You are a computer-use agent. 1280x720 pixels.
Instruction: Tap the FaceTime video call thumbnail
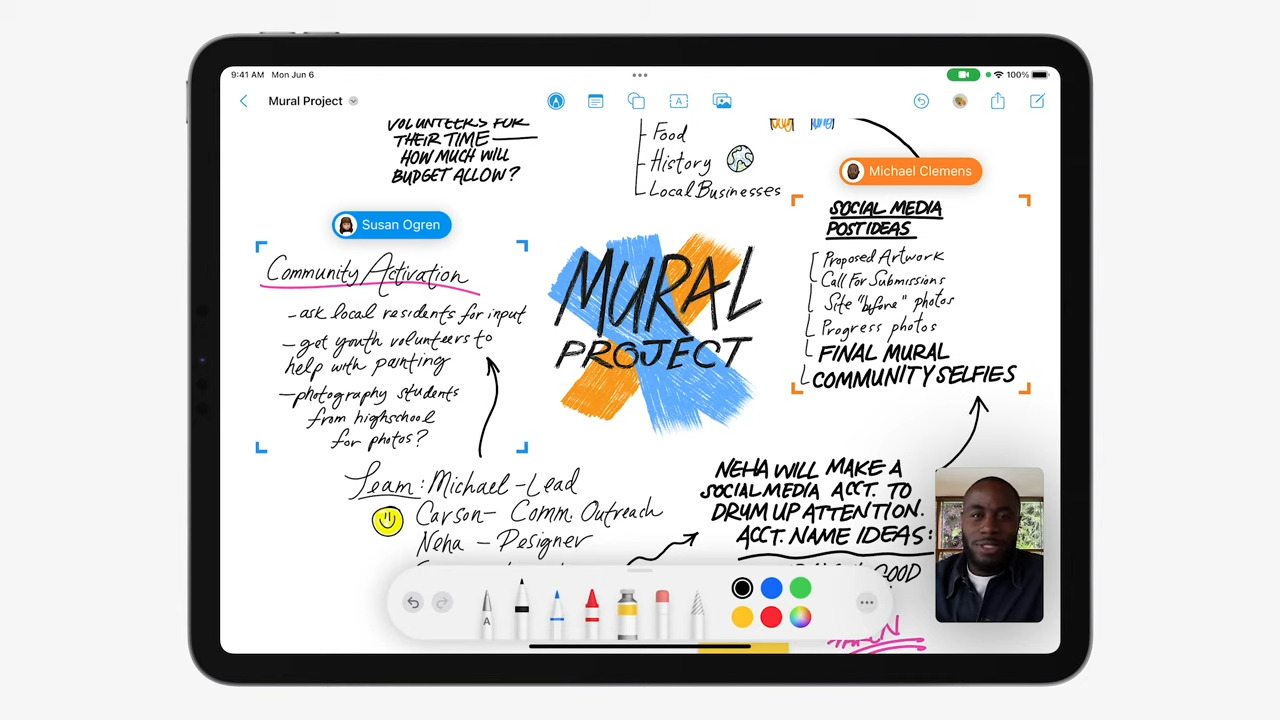(x=989, y=545)
